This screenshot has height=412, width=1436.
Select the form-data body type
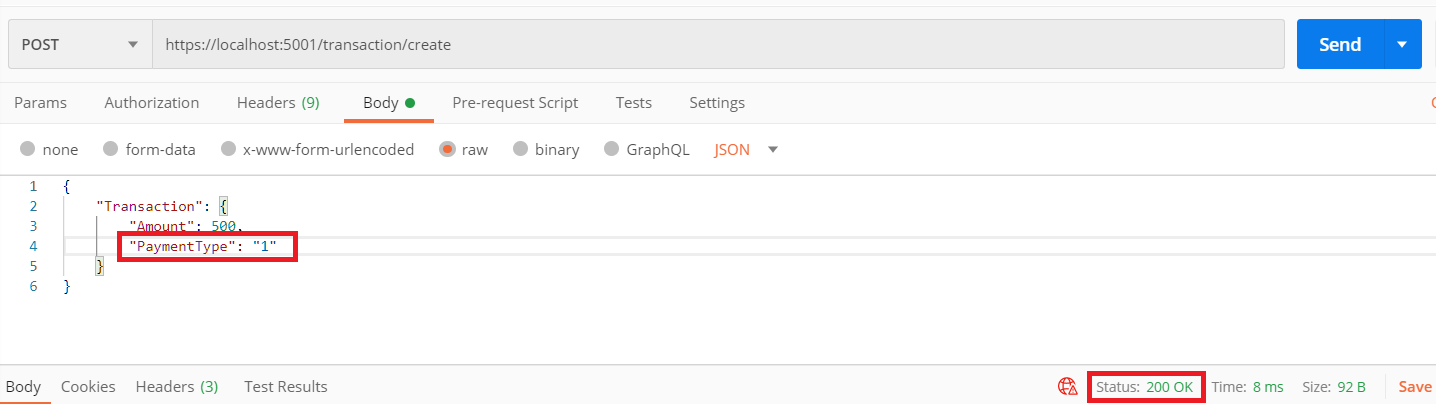point(149,150)
